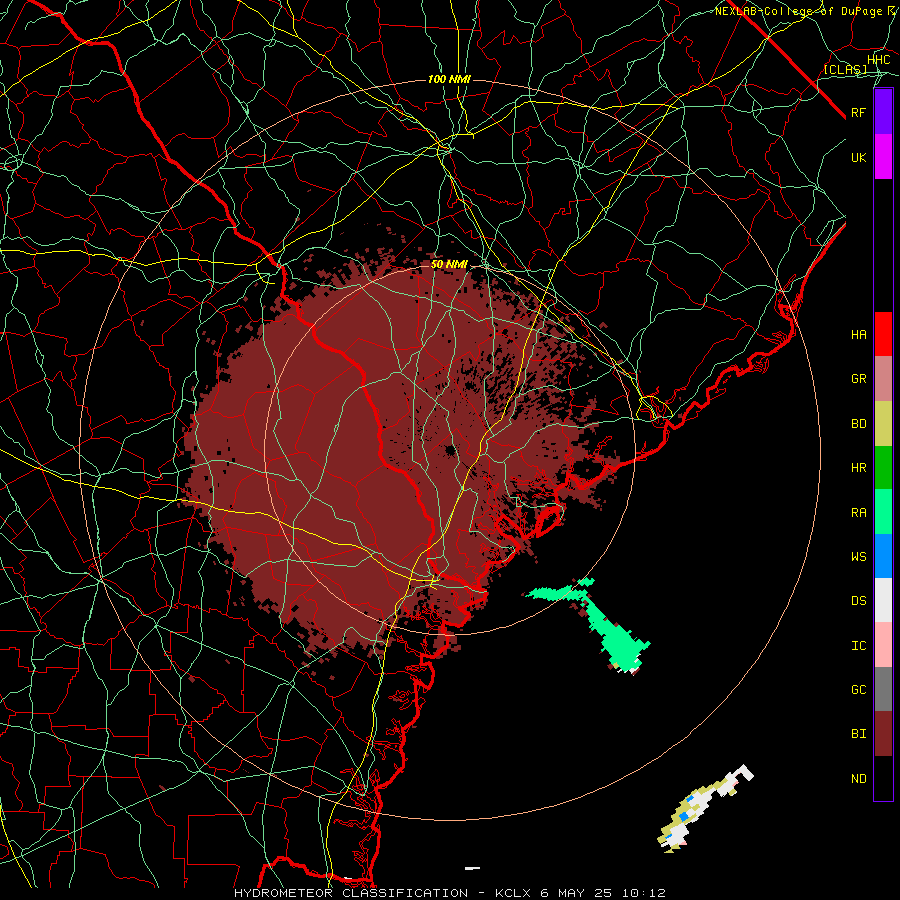Screen dimensions: 900x900
Task: Click the 100 NMI range ring label
Action: click(449, 79)
